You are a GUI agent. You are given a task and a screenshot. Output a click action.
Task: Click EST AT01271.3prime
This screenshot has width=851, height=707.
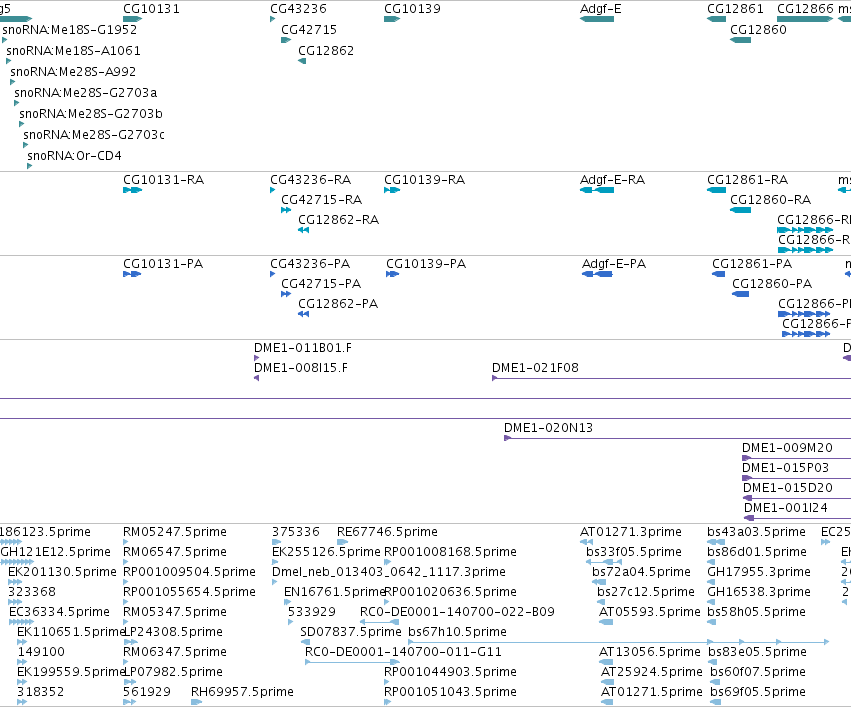[631, 532]
